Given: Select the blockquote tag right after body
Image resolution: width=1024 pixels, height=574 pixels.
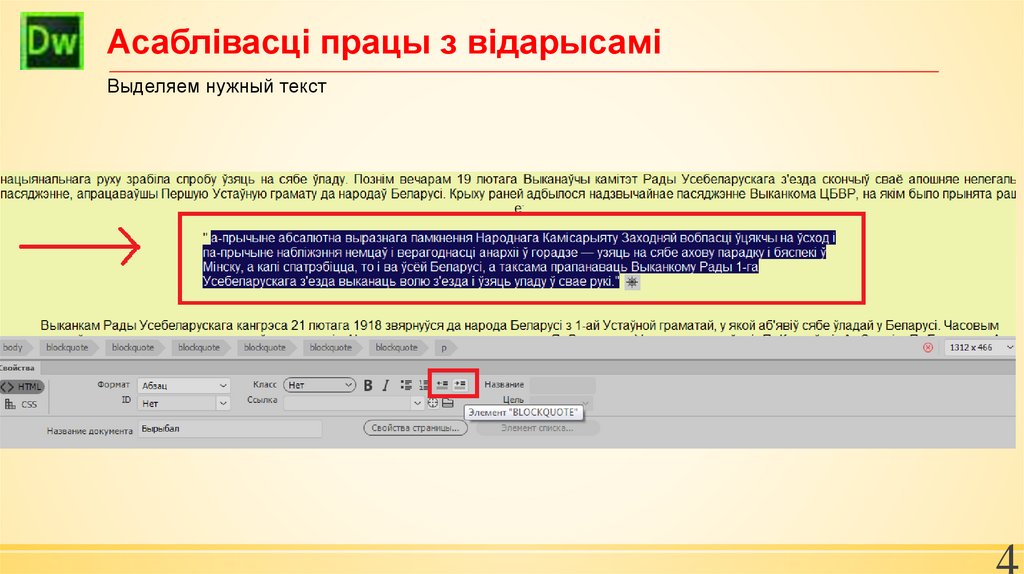Looking at the screenshot, I should (67, 347).
